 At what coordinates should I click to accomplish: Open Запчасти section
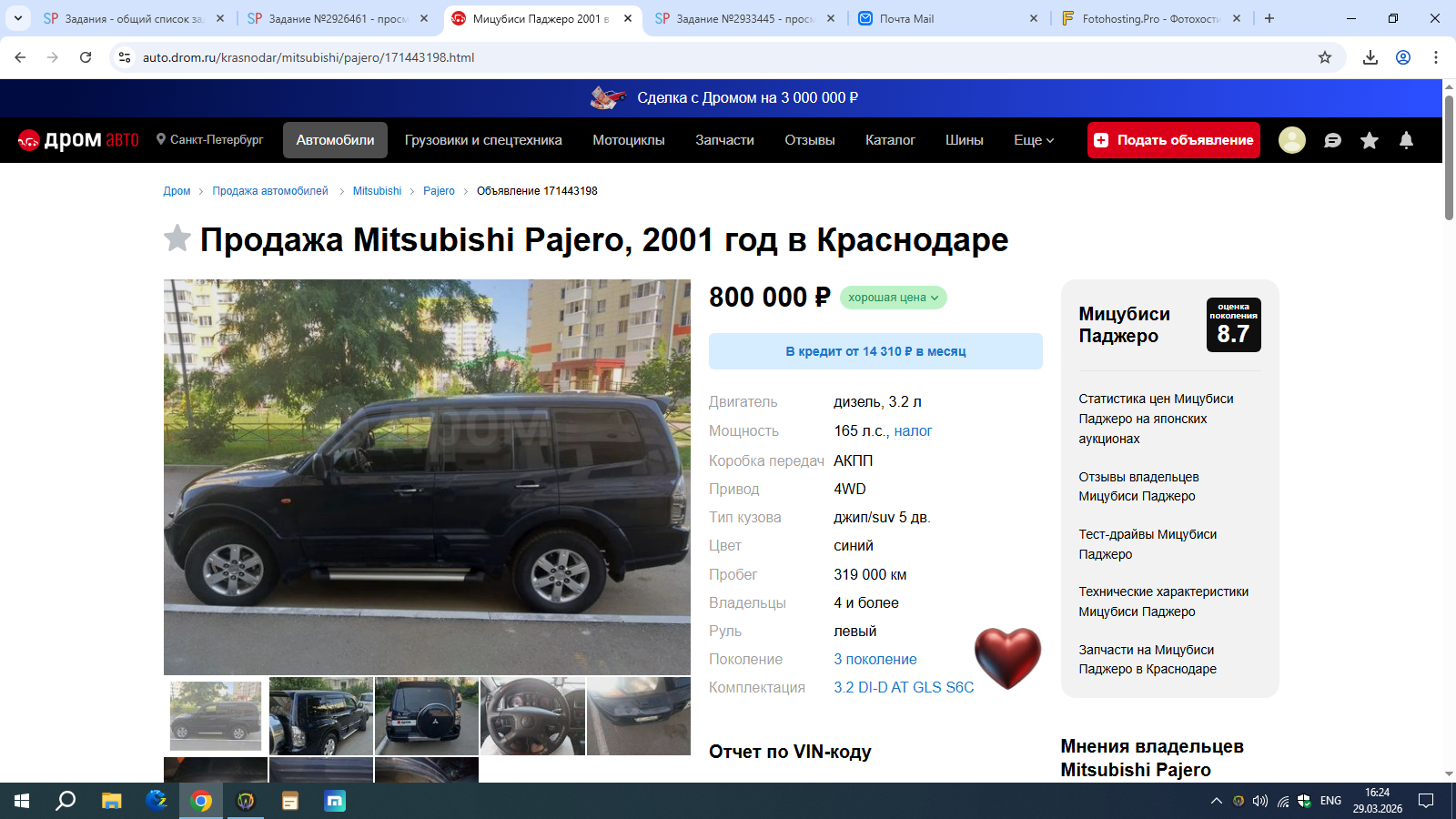tap(724, 140)
